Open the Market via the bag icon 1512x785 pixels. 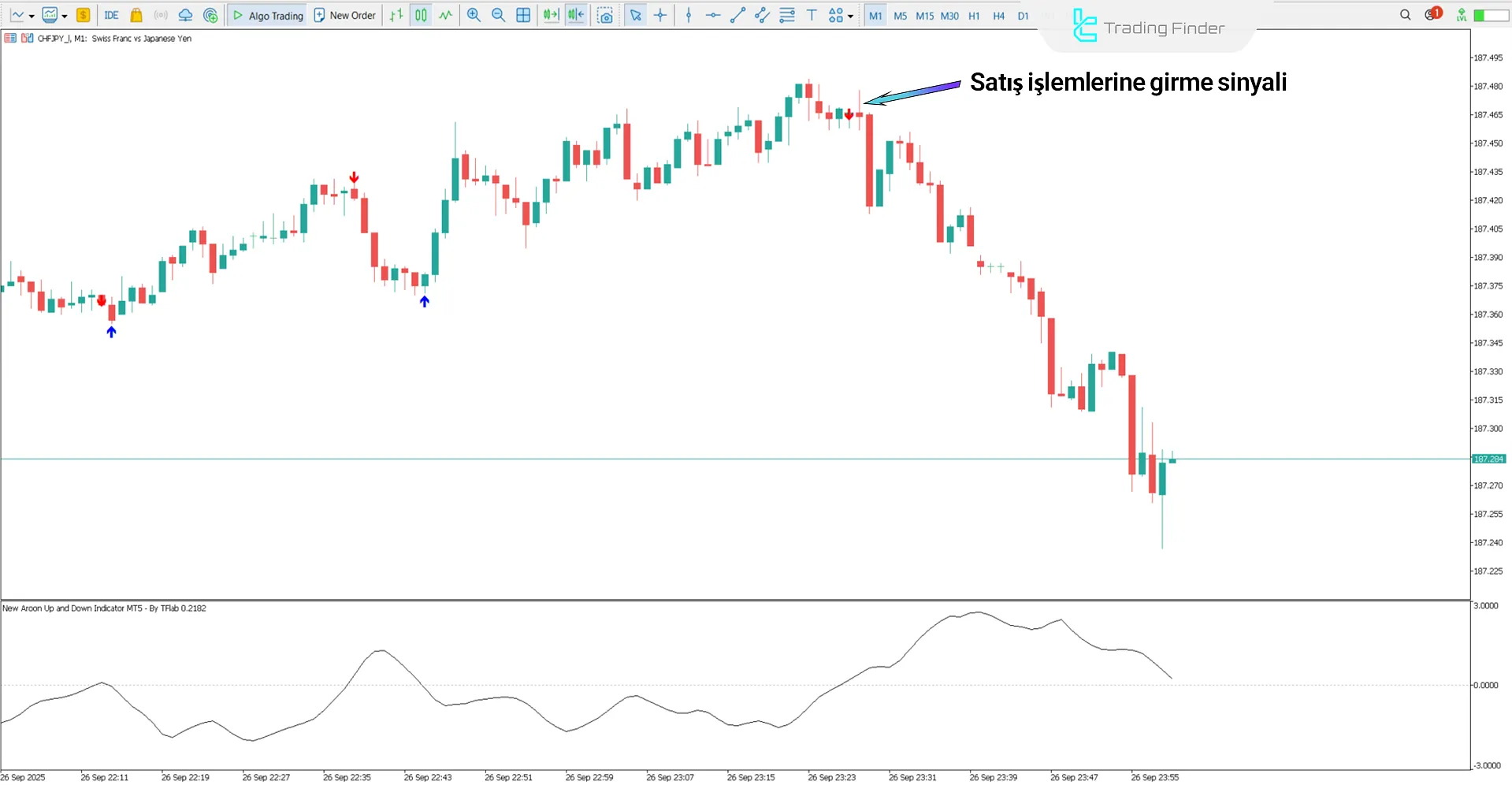136,14
